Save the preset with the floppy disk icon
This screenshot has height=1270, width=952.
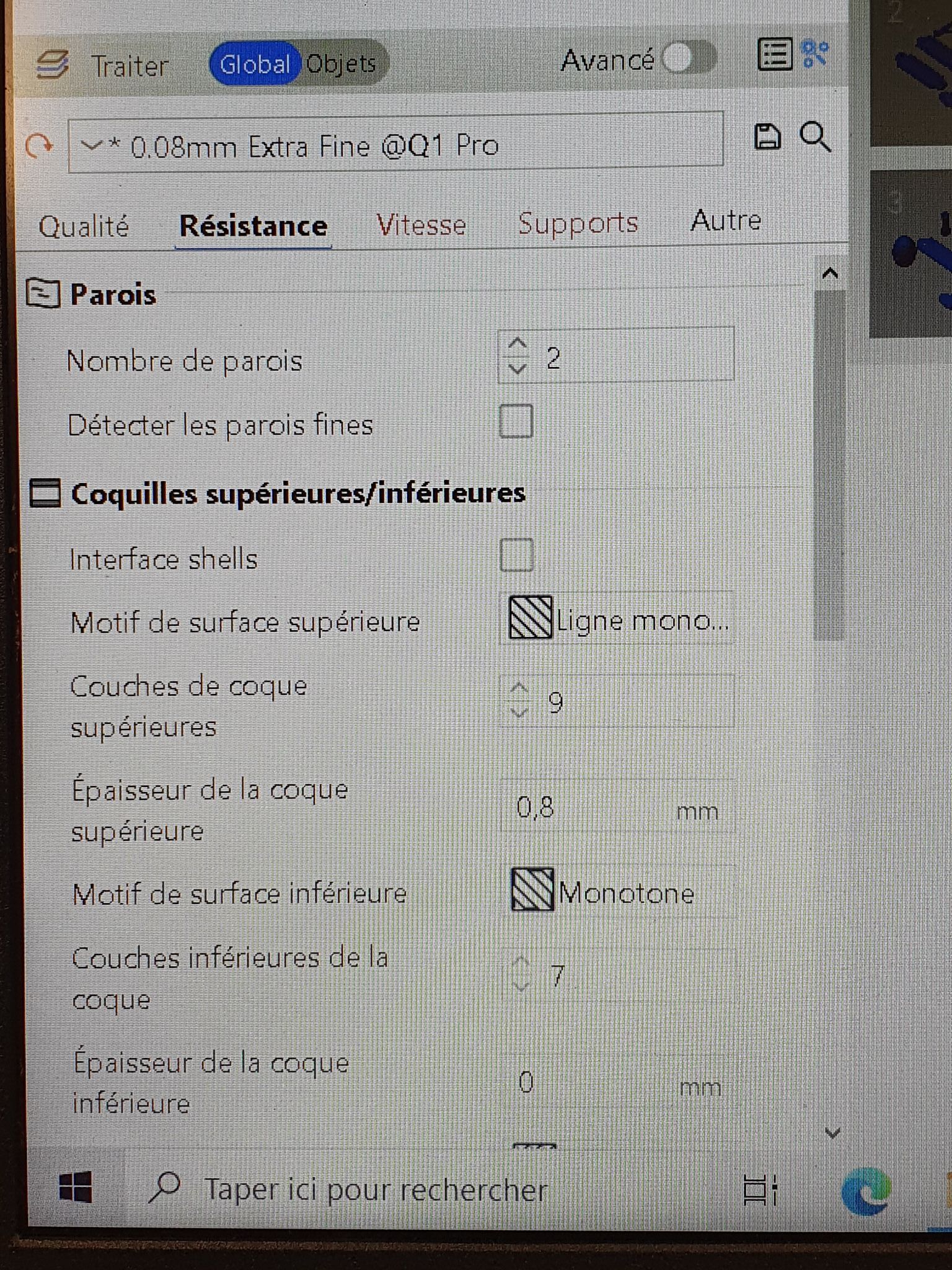click(767, 136)
